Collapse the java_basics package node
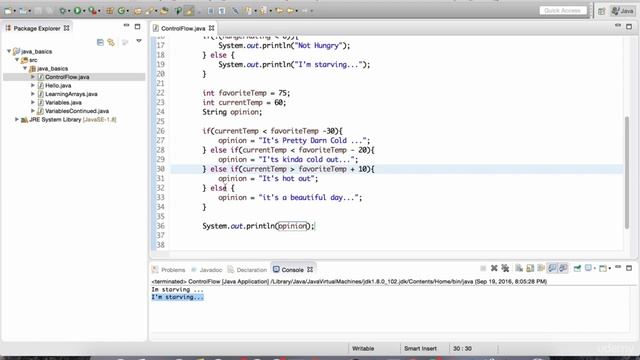 [x=25, y=68]
